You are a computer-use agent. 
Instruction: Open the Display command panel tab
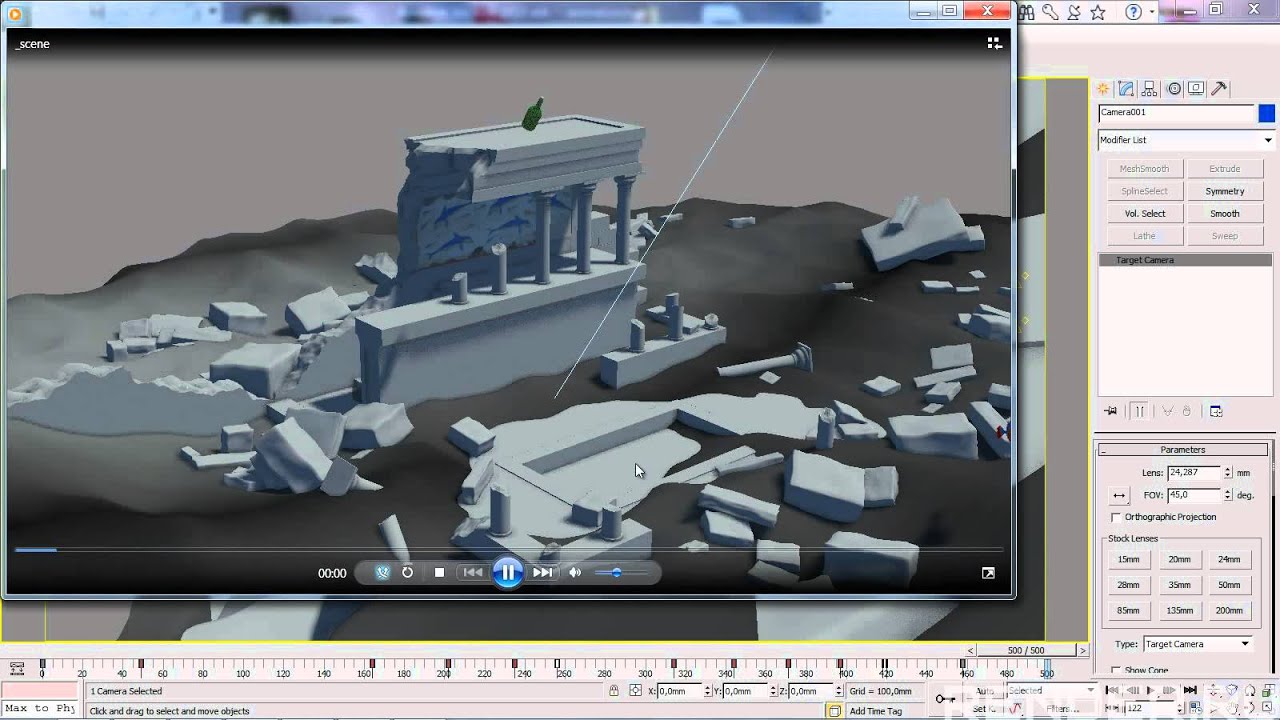1196,88
